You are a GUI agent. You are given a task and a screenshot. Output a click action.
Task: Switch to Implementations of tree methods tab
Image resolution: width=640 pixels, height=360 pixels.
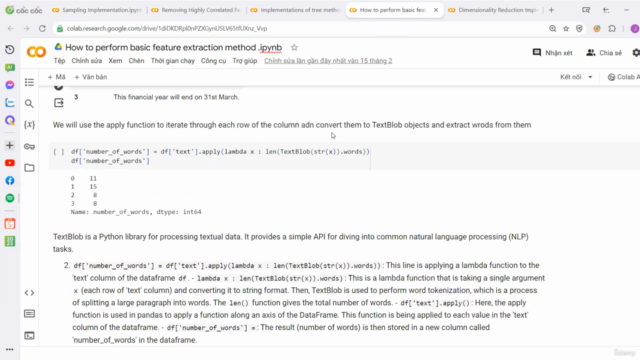pyautogui.click(x=296, y=10)
